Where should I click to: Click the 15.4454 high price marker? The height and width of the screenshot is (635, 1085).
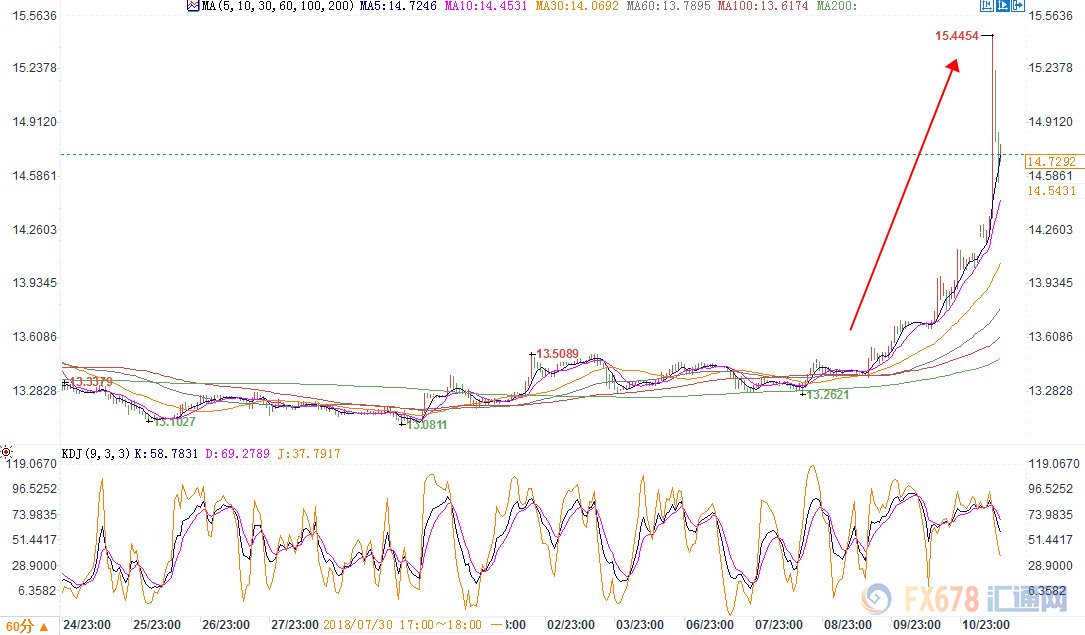[x=956, y=36]
